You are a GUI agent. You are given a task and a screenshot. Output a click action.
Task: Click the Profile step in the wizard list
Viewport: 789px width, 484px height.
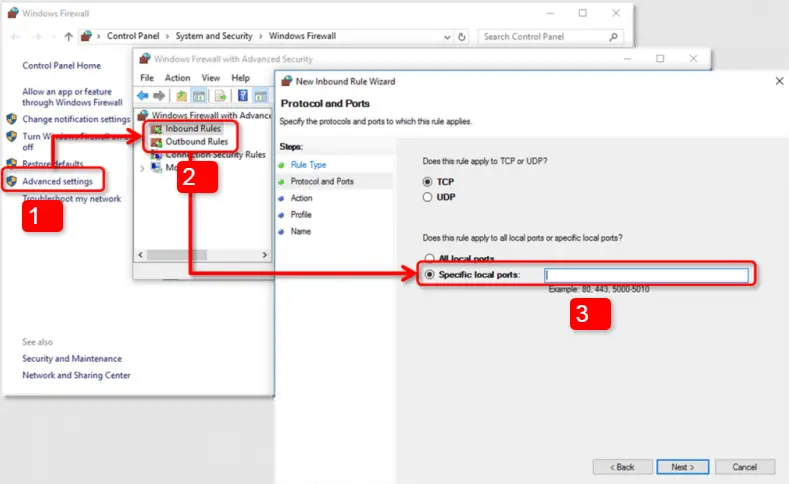coord(301,215)
